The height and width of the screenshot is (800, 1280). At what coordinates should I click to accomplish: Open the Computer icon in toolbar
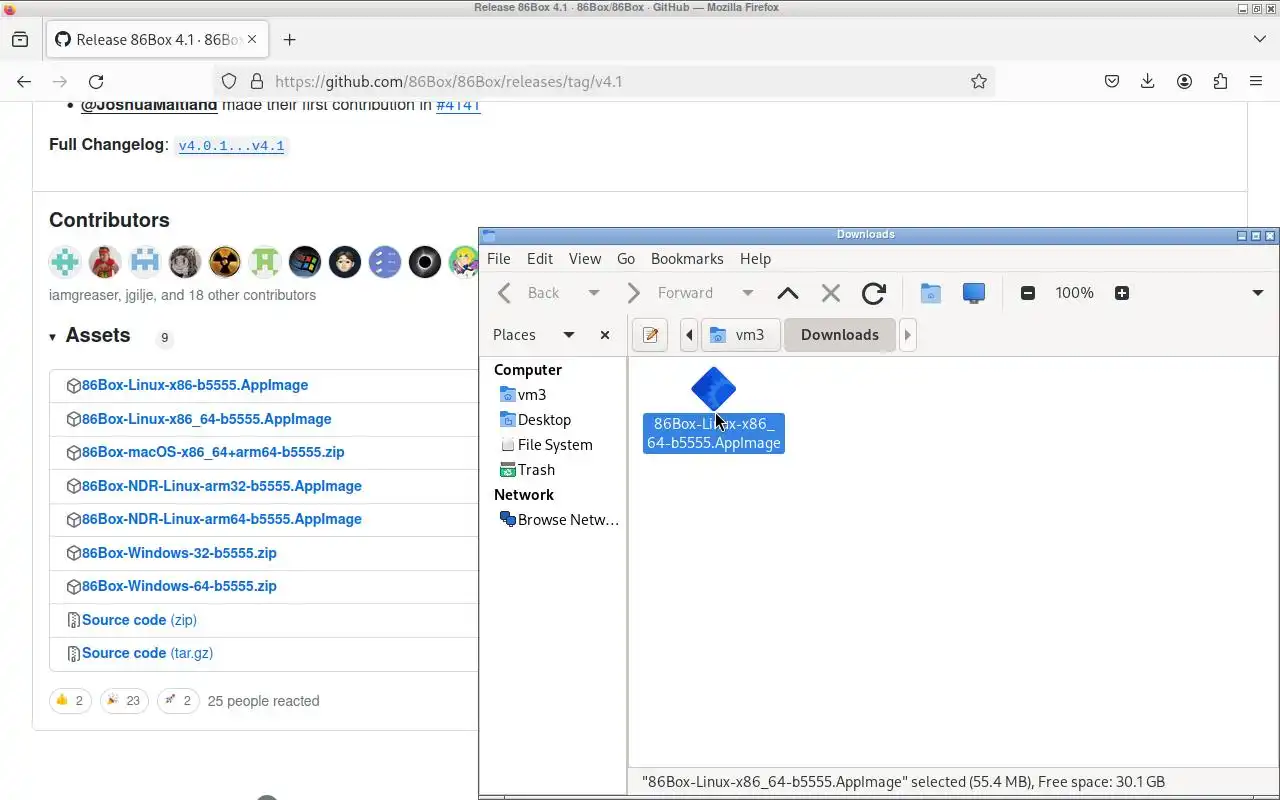(974, 293)
